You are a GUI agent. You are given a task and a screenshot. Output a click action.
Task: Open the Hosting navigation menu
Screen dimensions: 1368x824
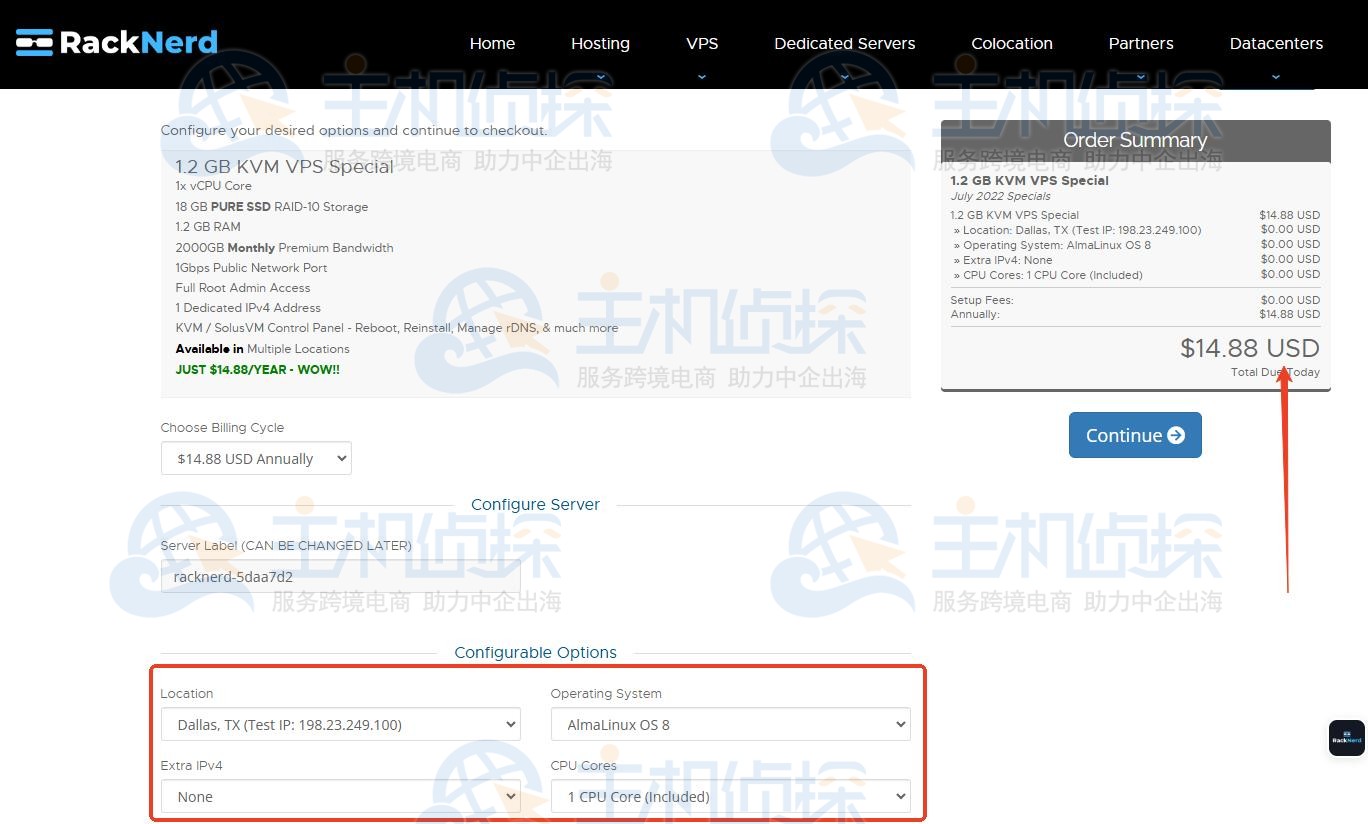[x=600, y=43]
